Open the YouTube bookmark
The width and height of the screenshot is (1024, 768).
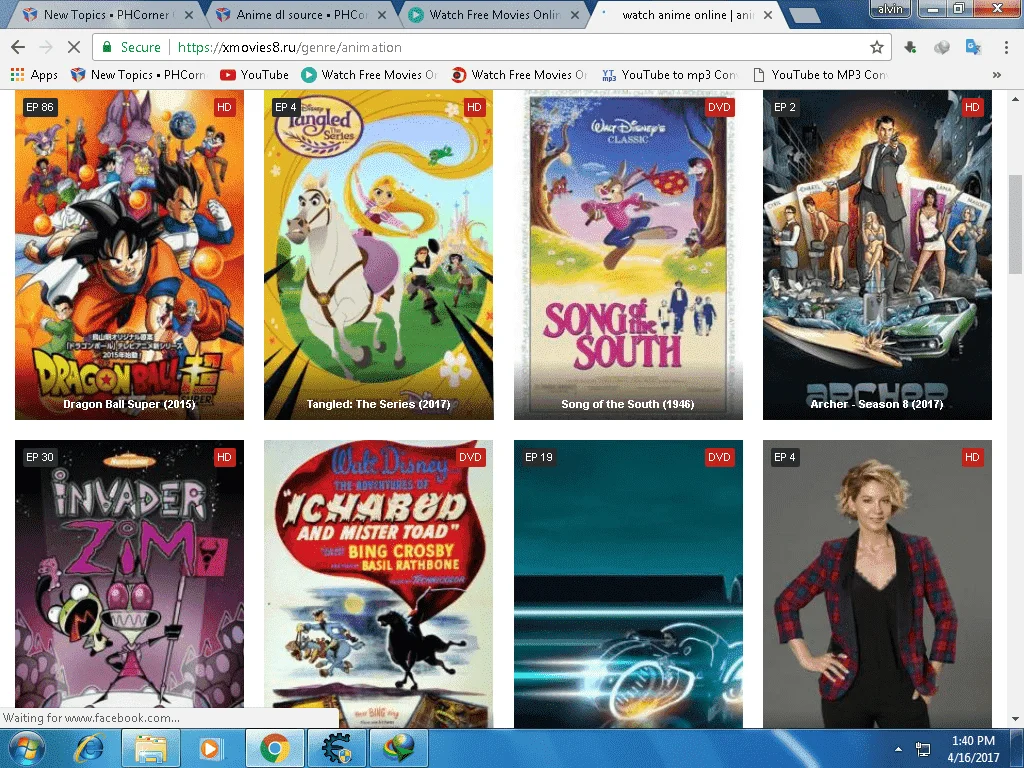pos(255,74)
